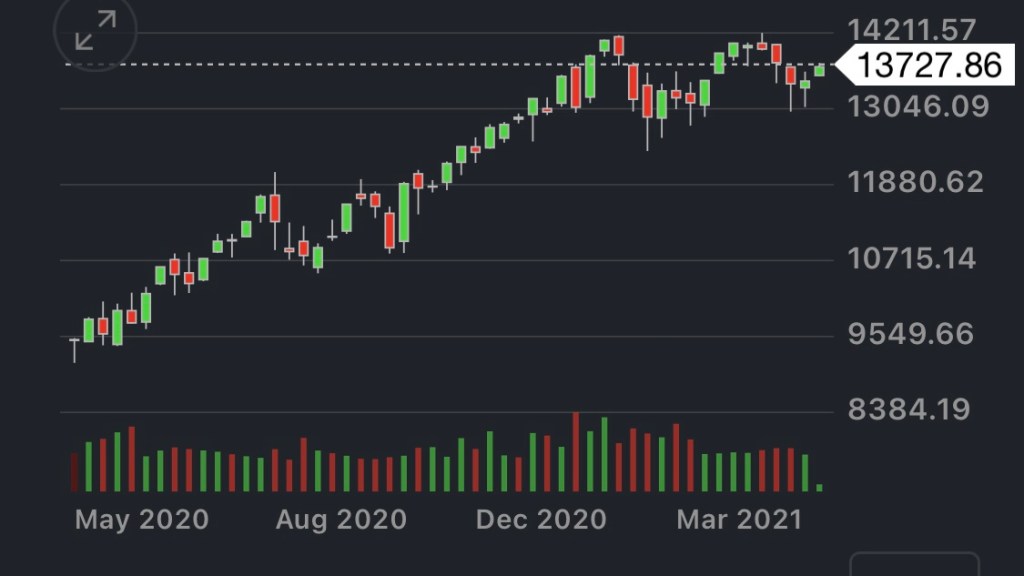Screen dimensions: 1024x576
Task: Select the Mar 2021 date label
Action: pyautogui.click(x=739, y=520)
